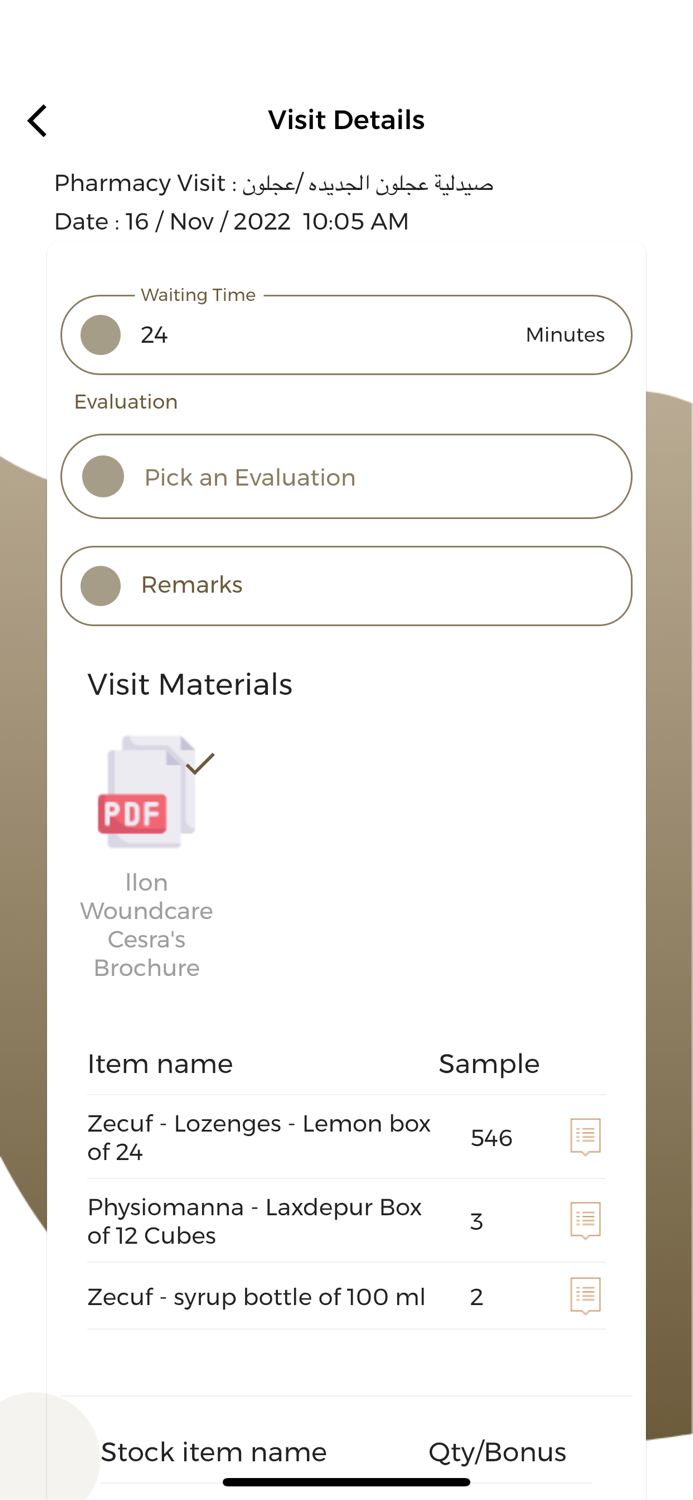Open notes icon for Zecuf Lozenges Lemon box
Screen dimensions: 693x1500
584,1136
